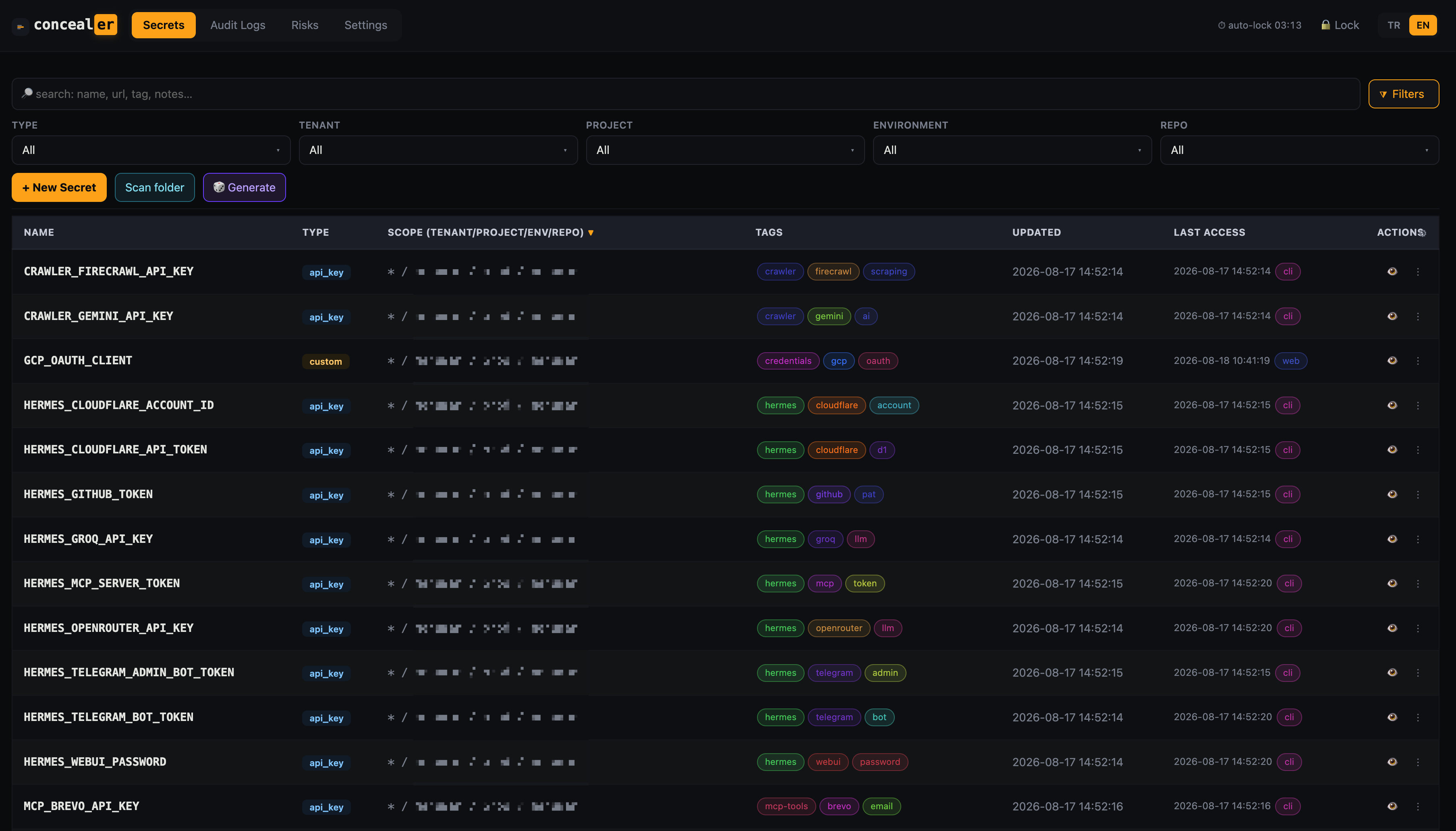Click the credentials tag on GCP_OAUTH_CLIENT
The height and width of the screenshot is (831, 1456).
tap(788, 361)
